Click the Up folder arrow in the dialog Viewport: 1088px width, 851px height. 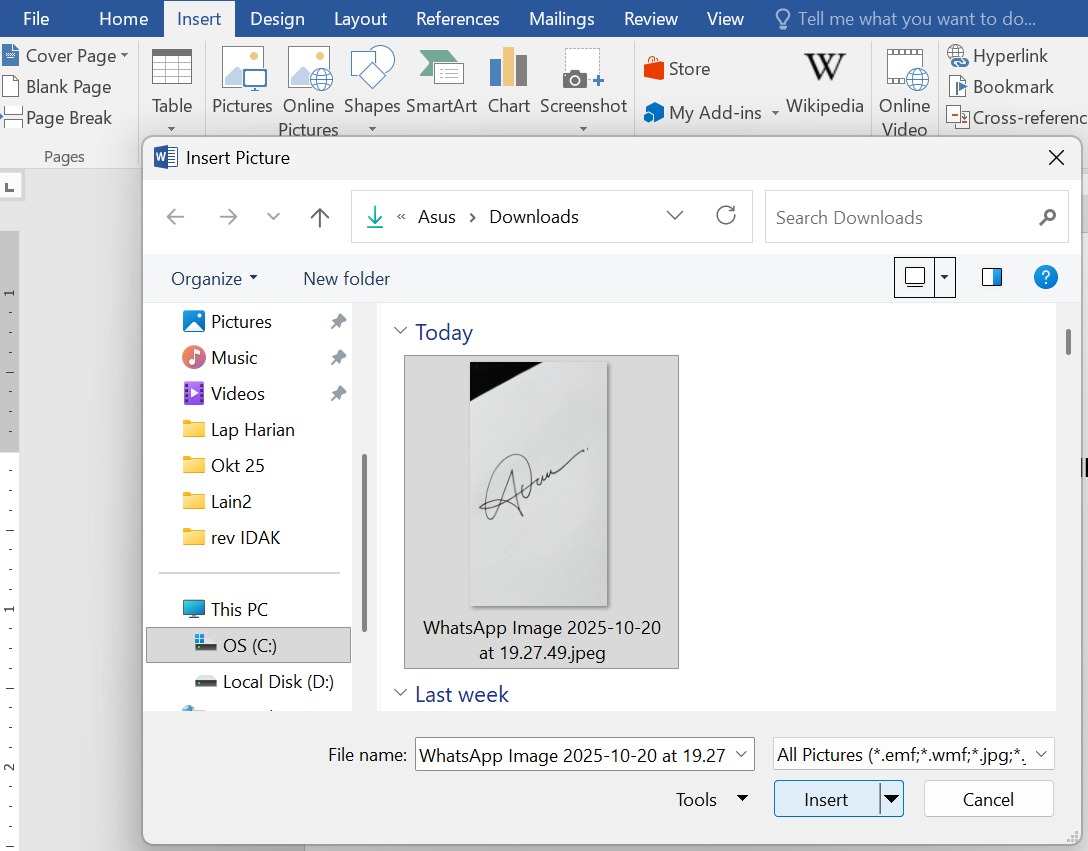tap(320, 217)
